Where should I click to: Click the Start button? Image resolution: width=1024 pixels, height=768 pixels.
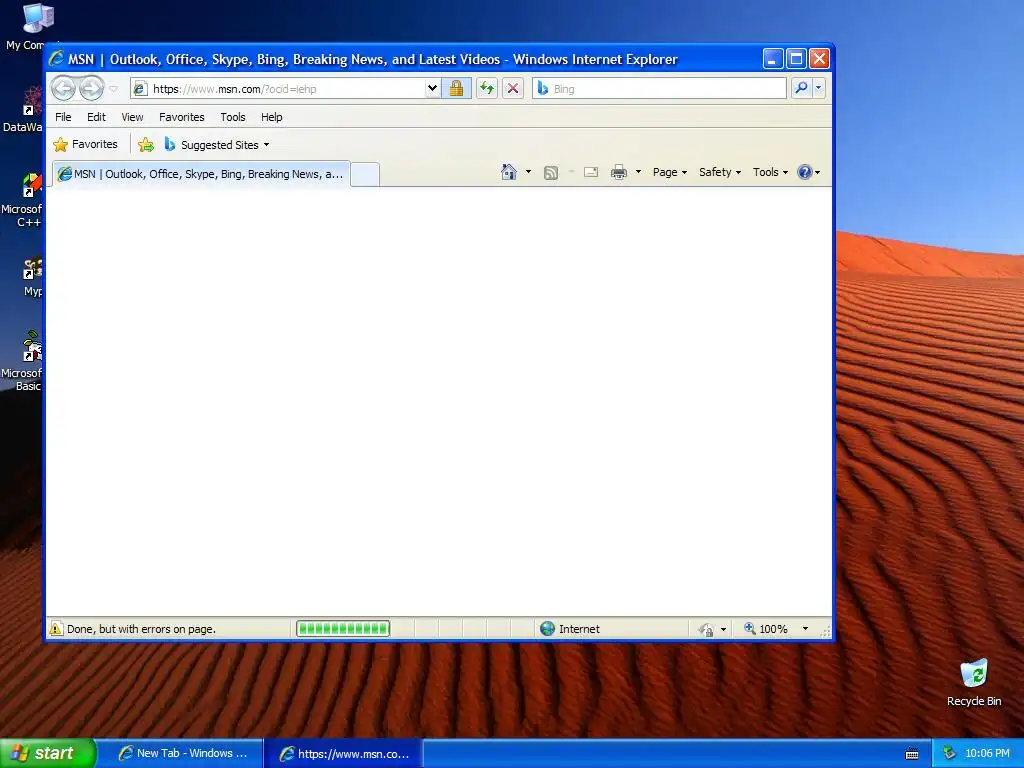[47, 753]
